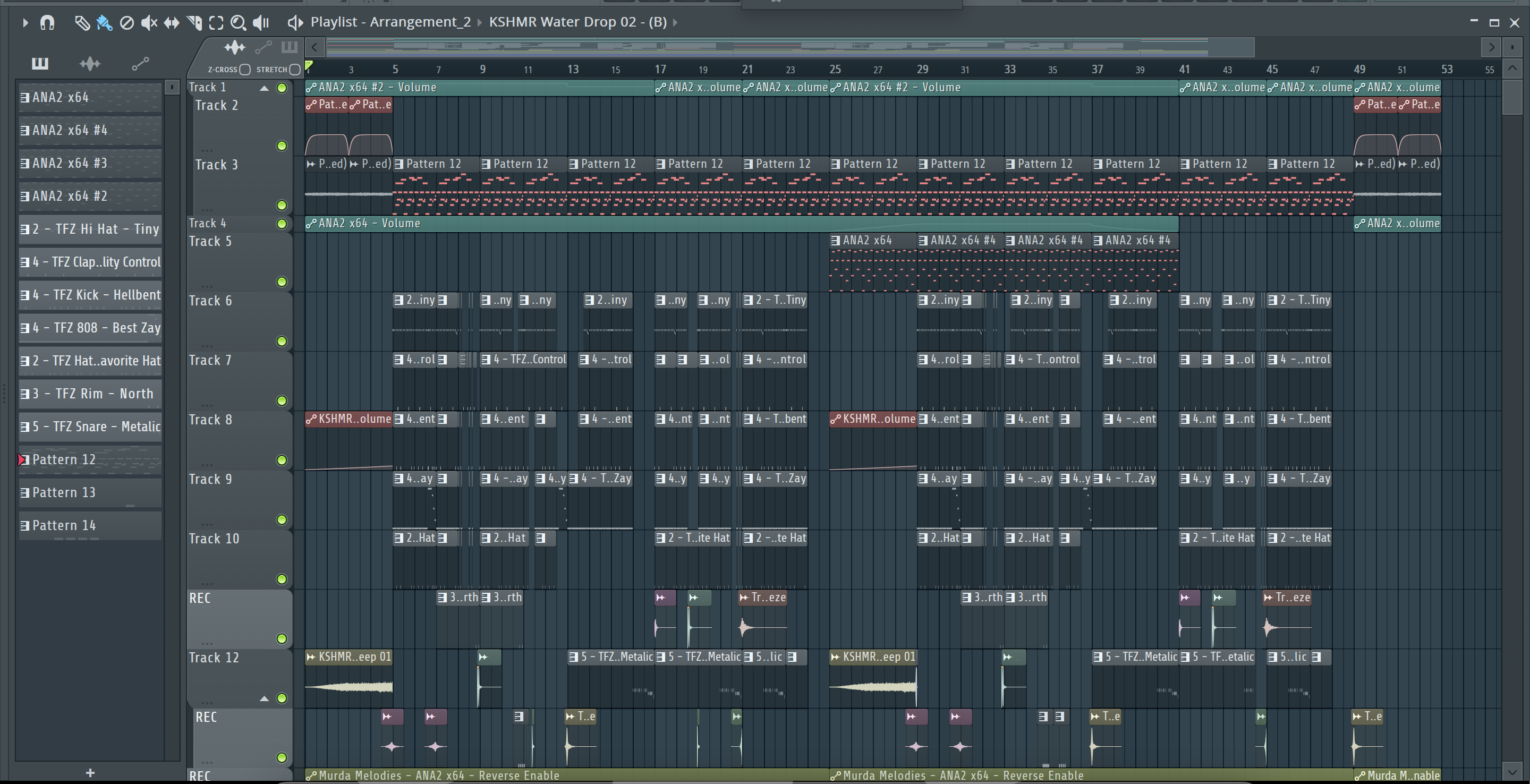Toggle the magnet snap tool
The height and width of the screenshot is (784, 1530).
47,22
